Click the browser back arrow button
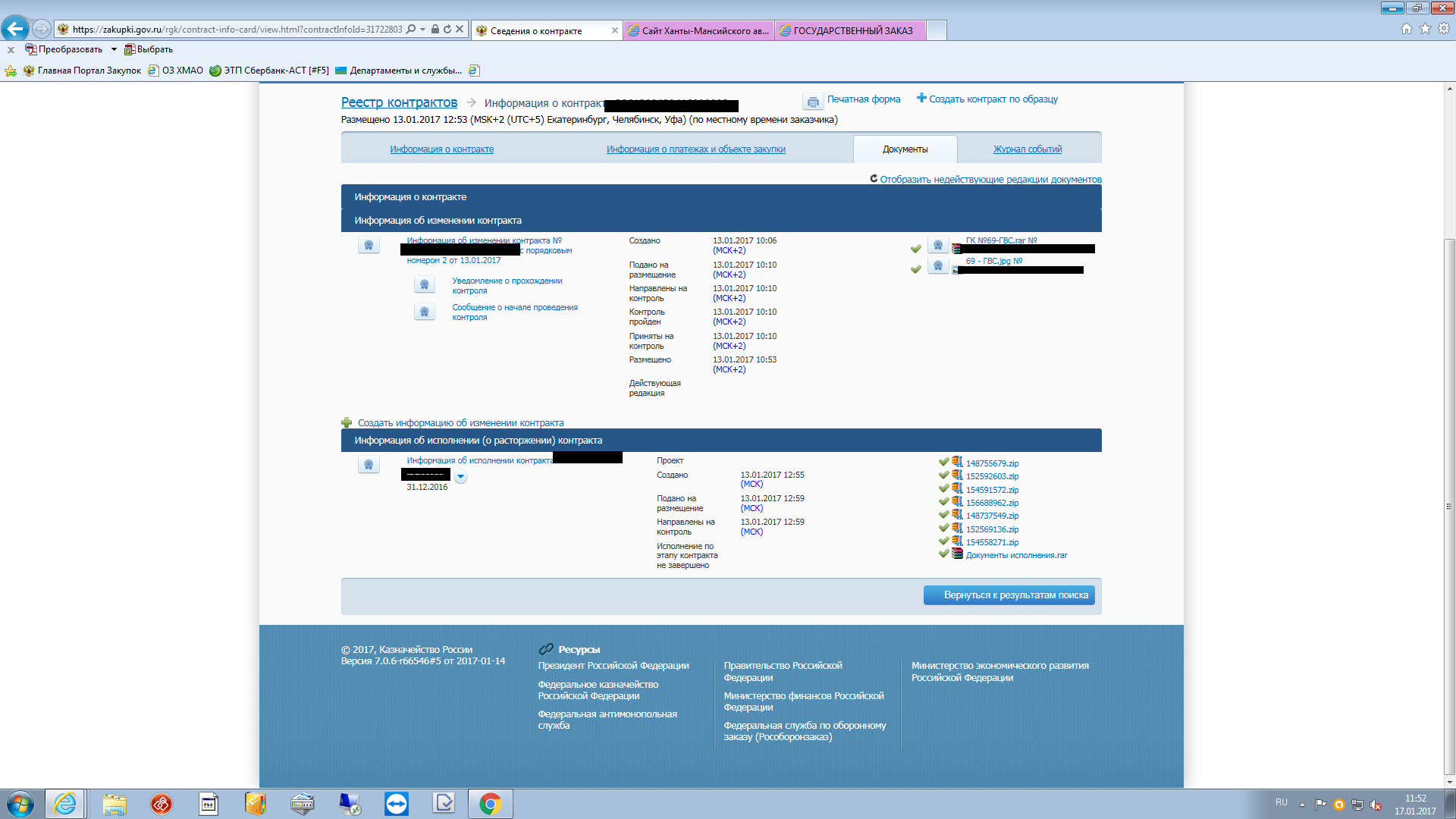The width and height of the screenshot is (1456, 819). [x=15, y=29]
